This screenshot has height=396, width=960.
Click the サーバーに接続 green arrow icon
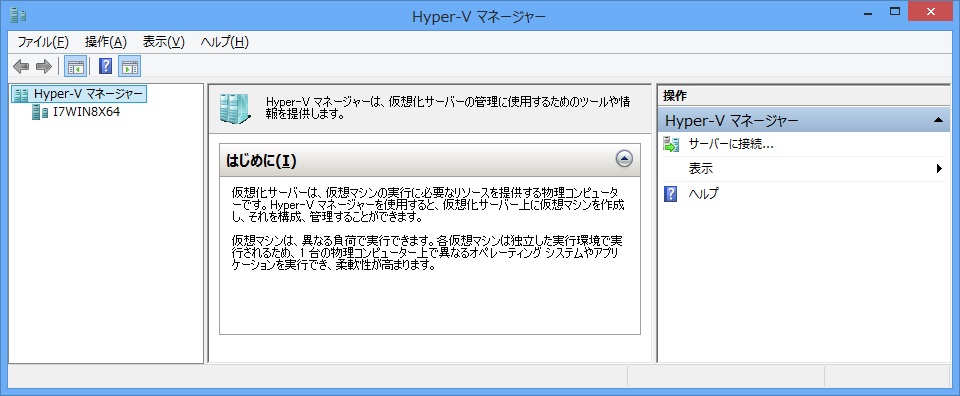pyautogui.click(x=671, y=144)
